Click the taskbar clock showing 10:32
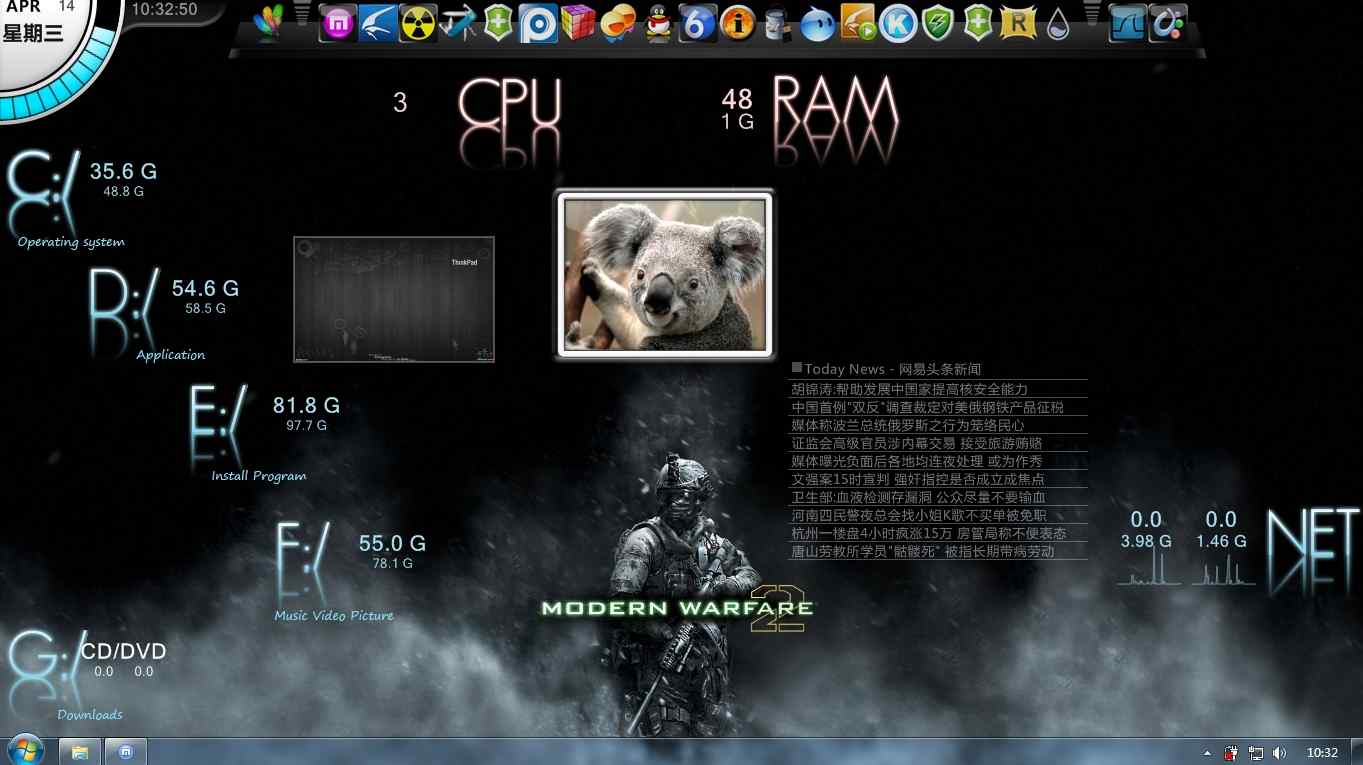Image resolution: width=1363 pixels, height=765 pixels. [1322, 753]
